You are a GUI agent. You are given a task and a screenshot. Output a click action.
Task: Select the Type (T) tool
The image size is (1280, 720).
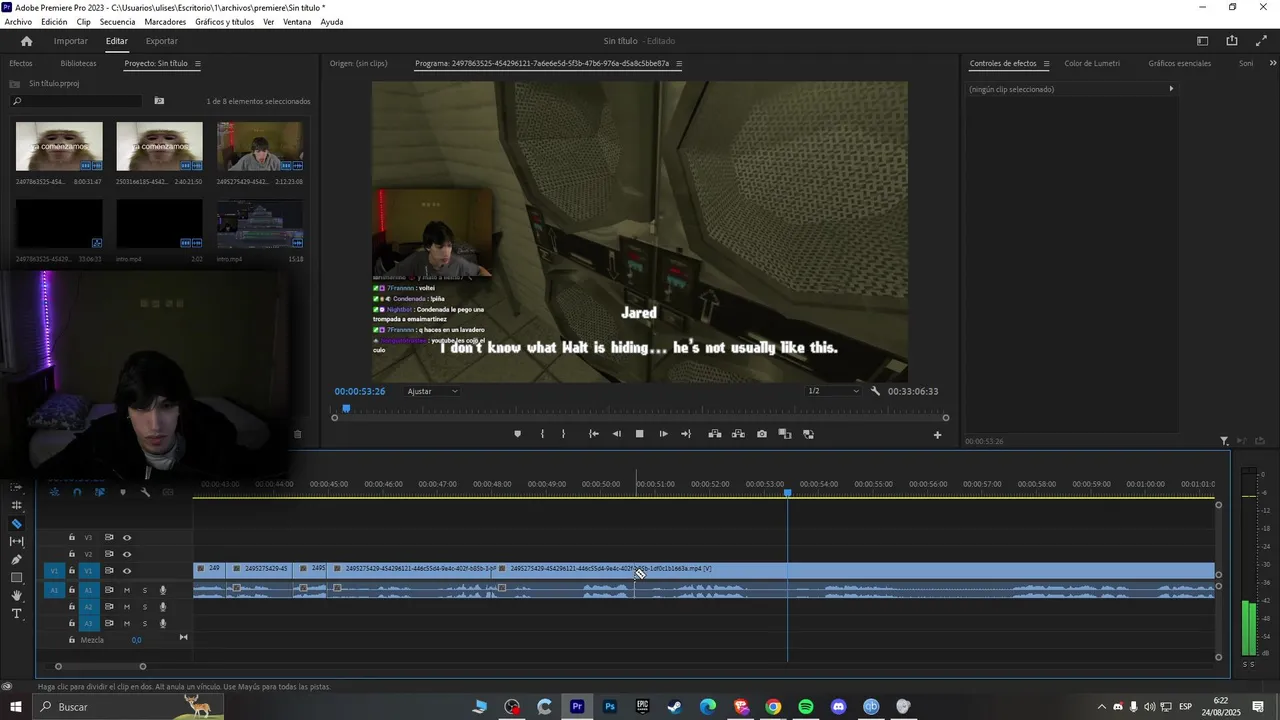pos(16,614)
